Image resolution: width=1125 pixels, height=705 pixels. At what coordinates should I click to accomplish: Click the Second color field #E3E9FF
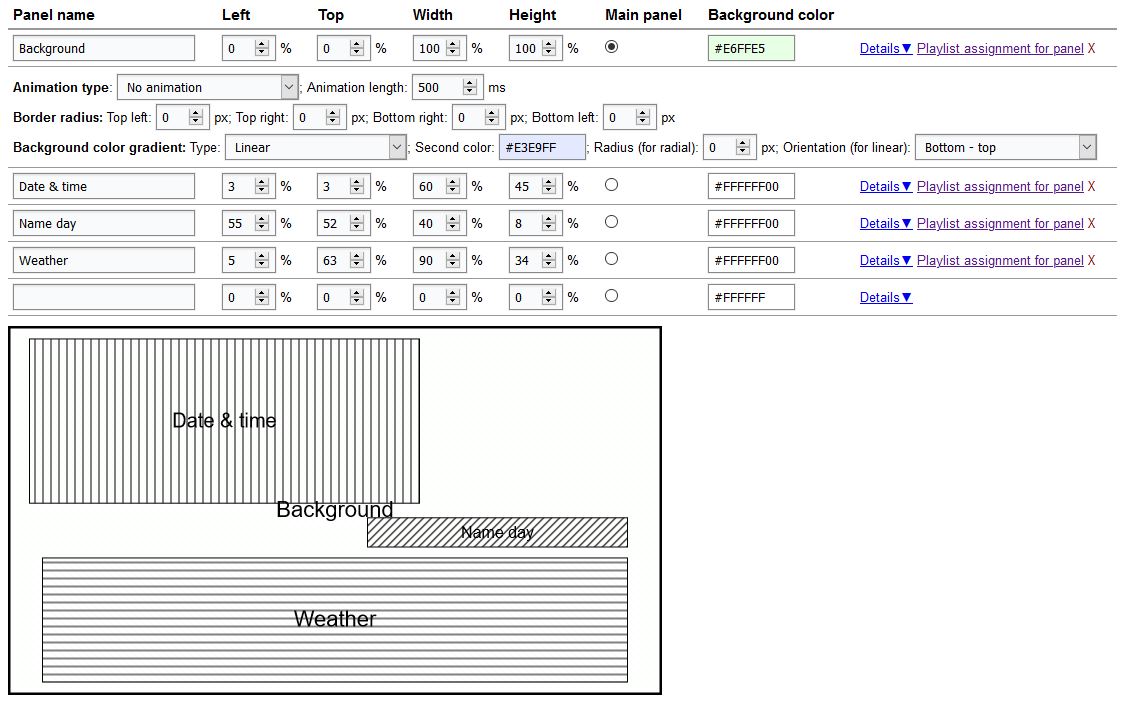(542, 147)
